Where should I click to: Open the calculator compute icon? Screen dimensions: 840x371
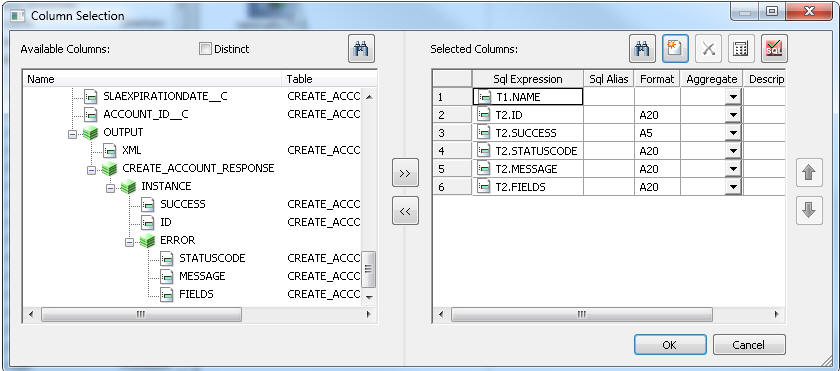[741, 49]
